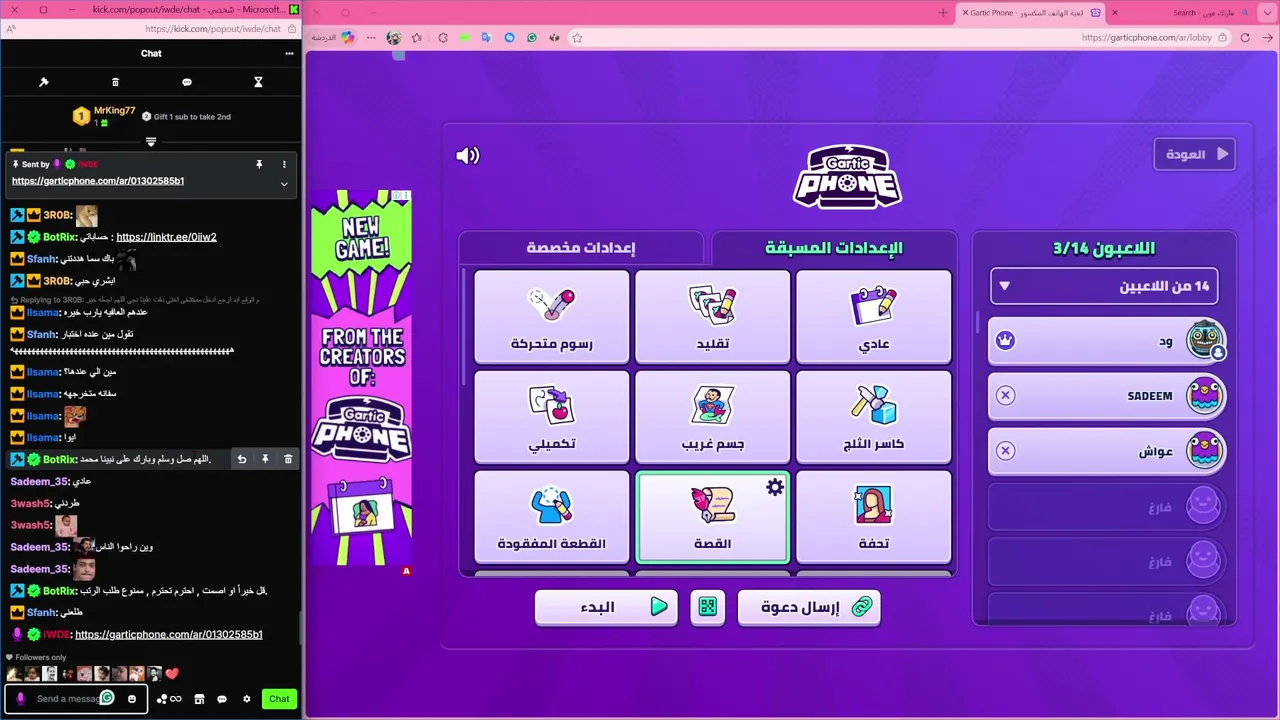
Task: Open the Kick shop icon below chat
Action: tap(199, 699)
